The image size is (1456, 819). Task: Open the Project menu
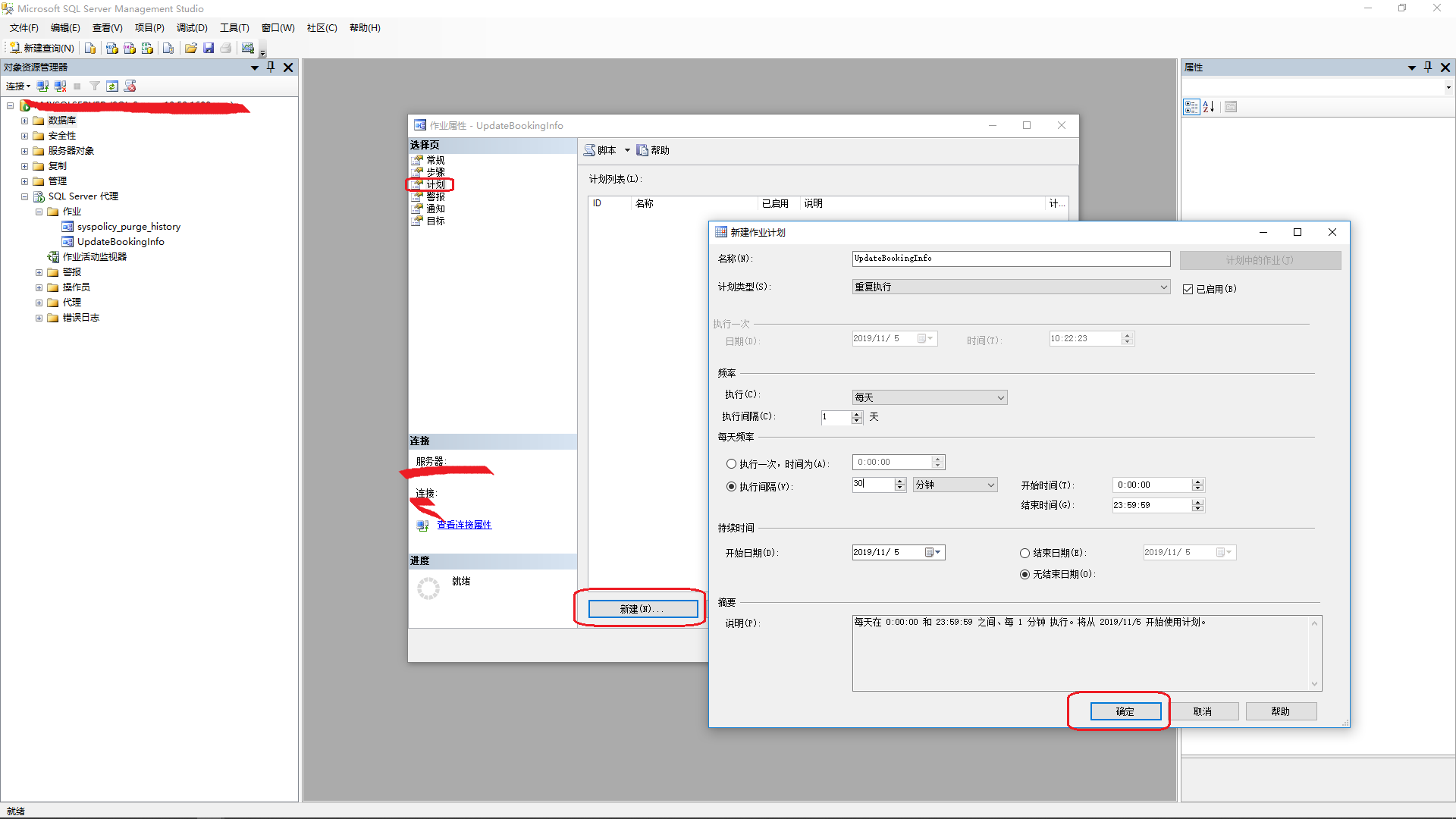pyautogui.click(x=149, y=27)
